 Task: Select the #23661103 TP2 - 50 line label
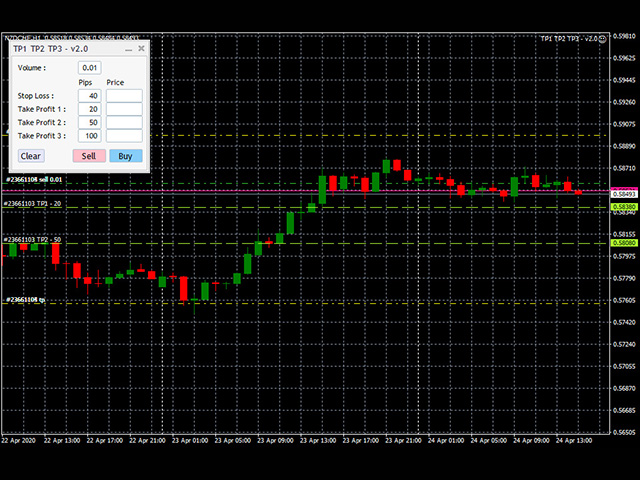[32, 240]
